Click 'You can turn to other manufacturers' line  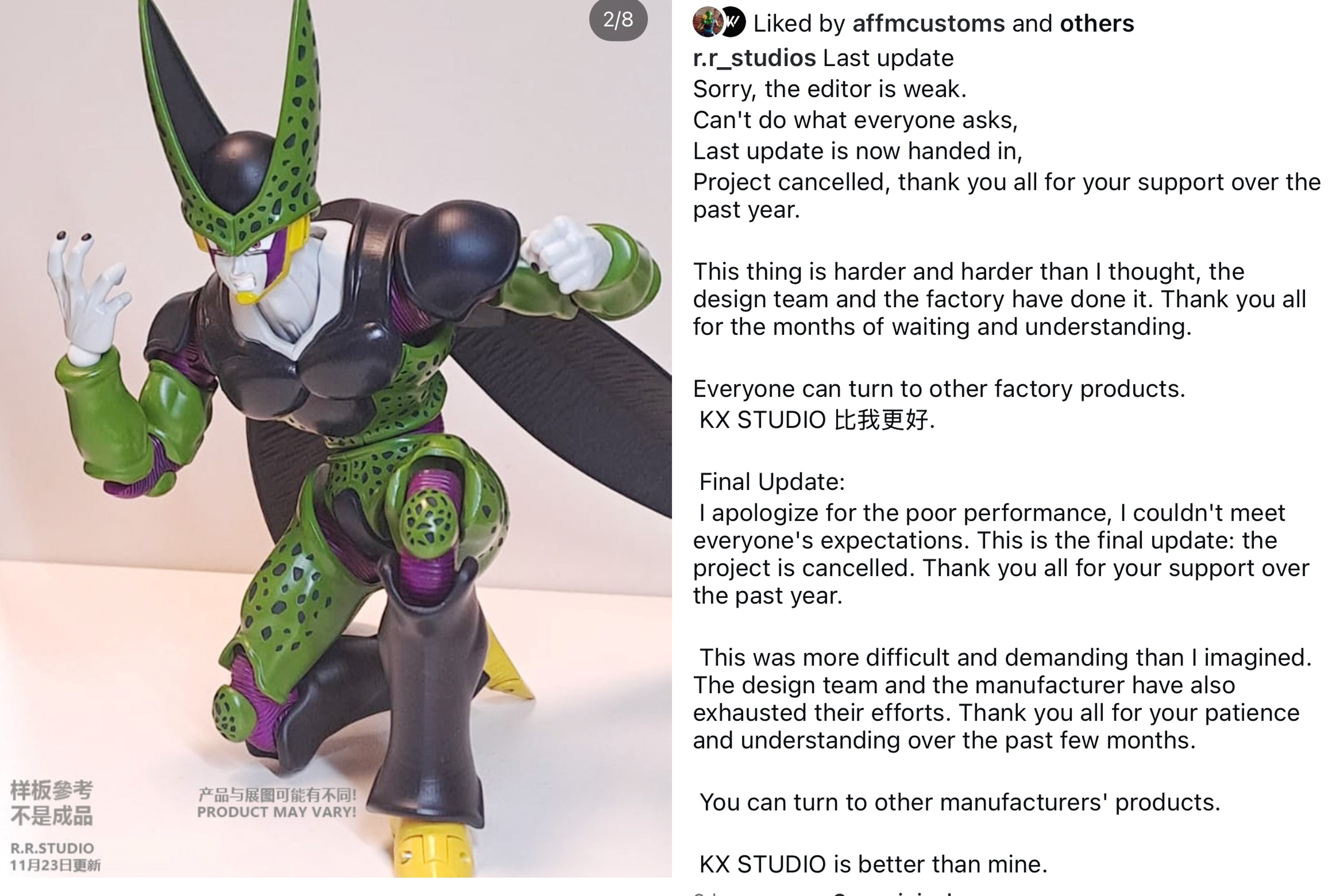coord(959,802)
